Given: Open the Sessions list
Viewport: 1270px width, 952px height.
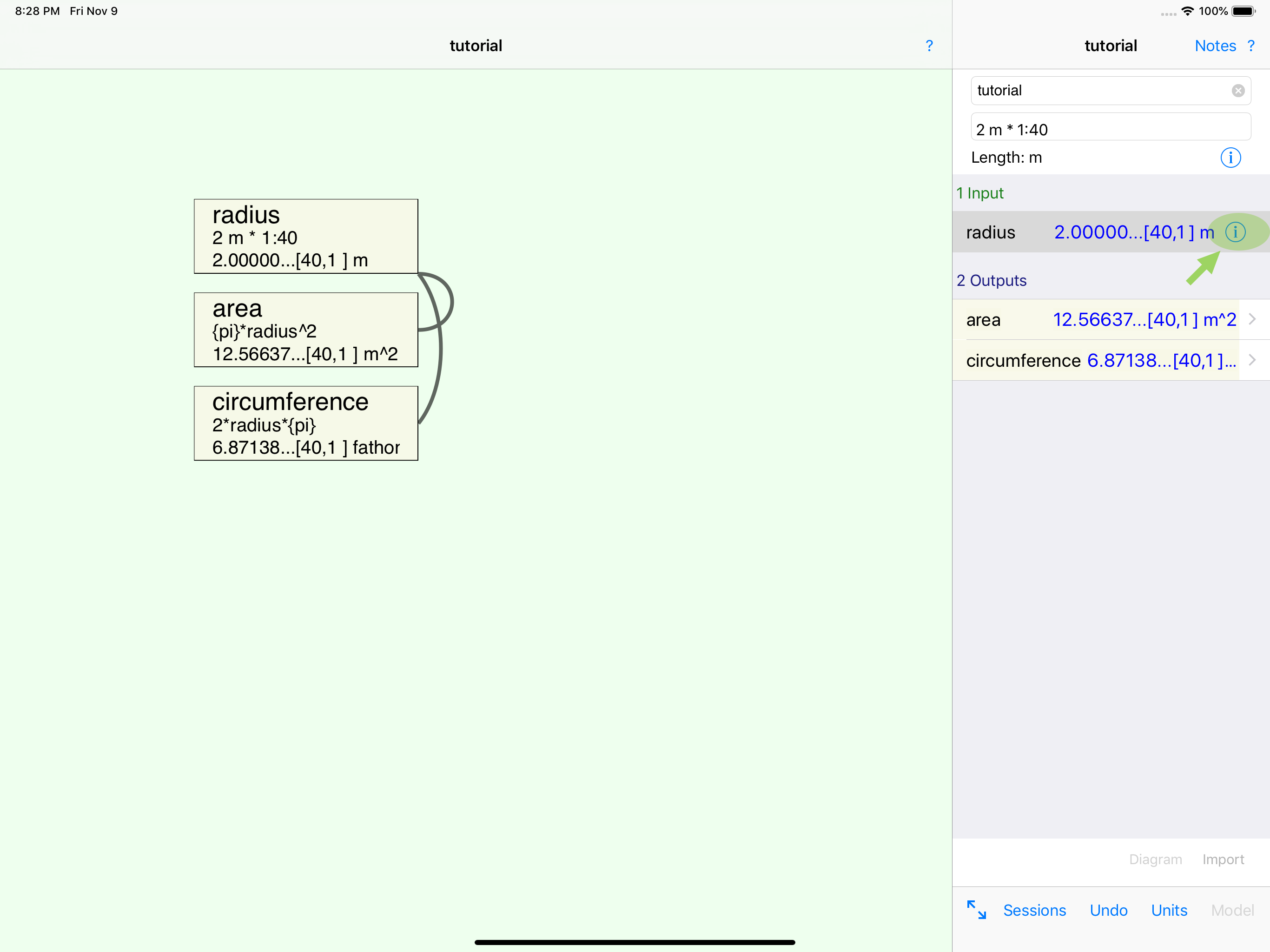Looking at the screenshot, I should tap(1034, 910).
